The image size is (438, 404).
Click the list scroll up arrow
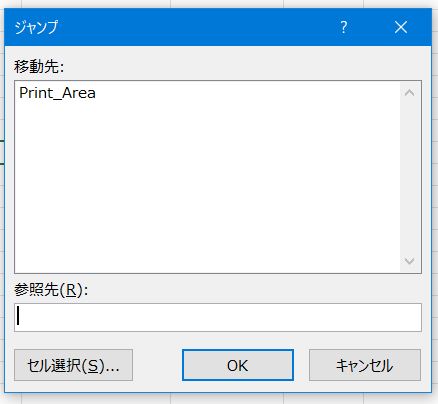(x=410, y=93)
